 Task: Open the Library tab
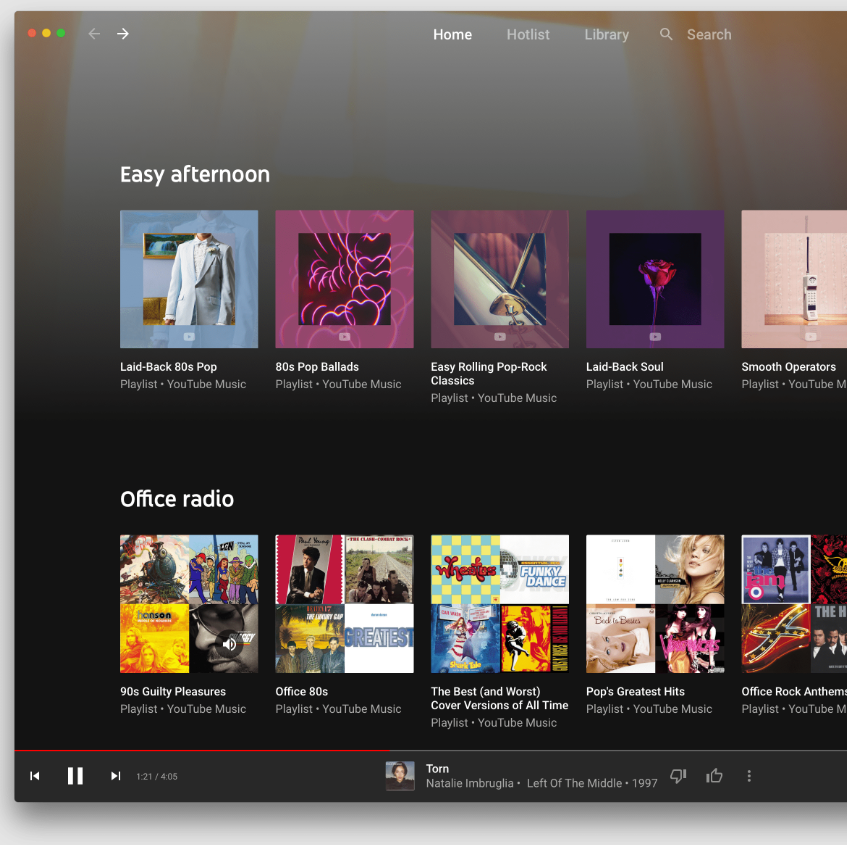pyautogui.click(x=606, y=34)
